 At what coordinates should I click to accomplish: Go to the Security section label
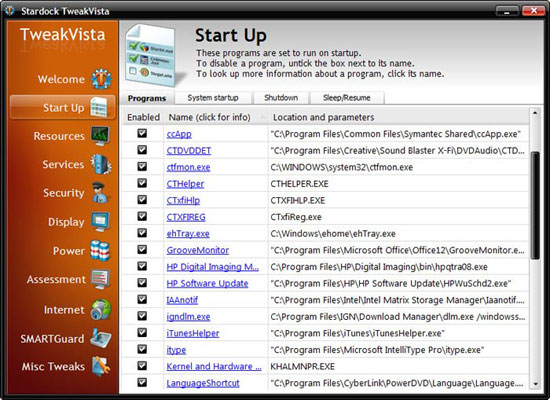coord(63,193)
